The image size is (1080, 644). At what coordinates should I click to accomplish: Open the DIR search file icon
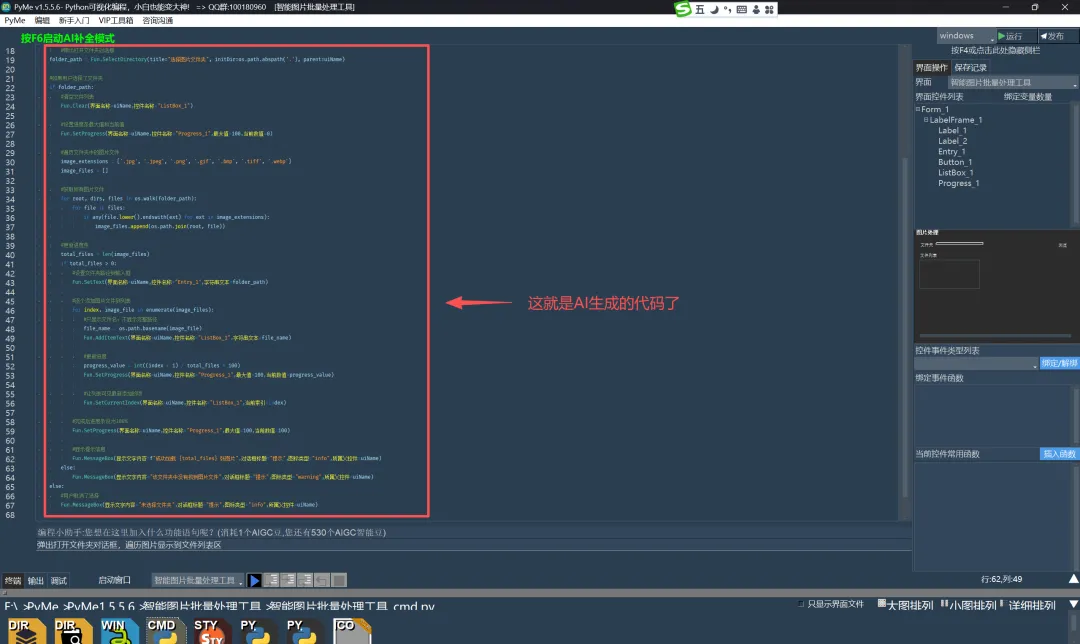pyautogui.click(x=73, y=631)
